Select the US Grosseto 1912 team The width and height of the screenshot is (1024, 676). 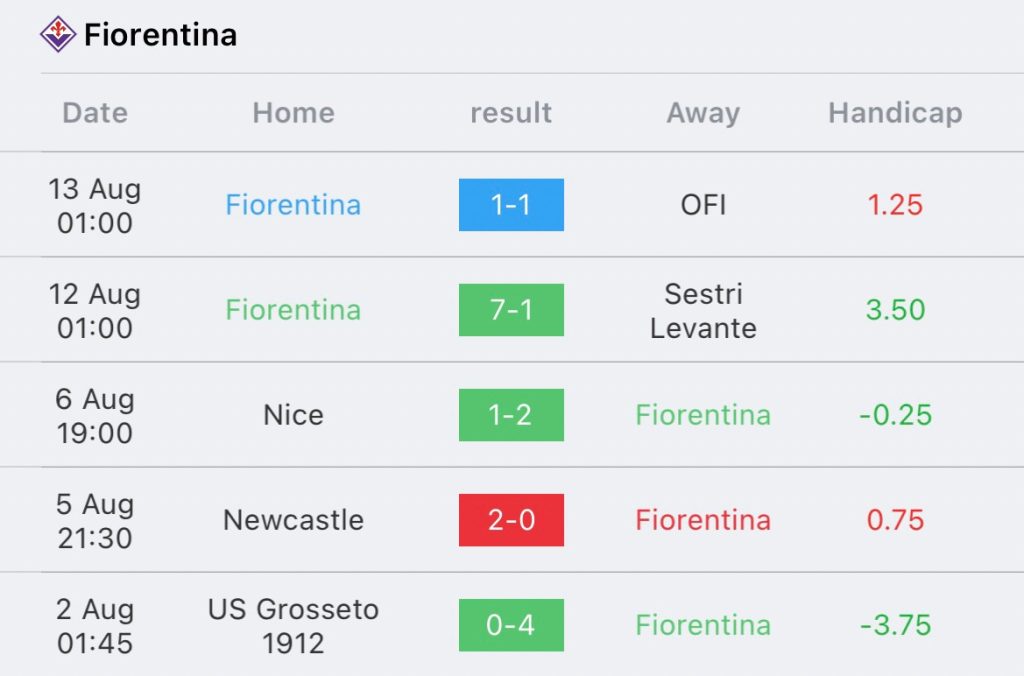coord(293,626)
